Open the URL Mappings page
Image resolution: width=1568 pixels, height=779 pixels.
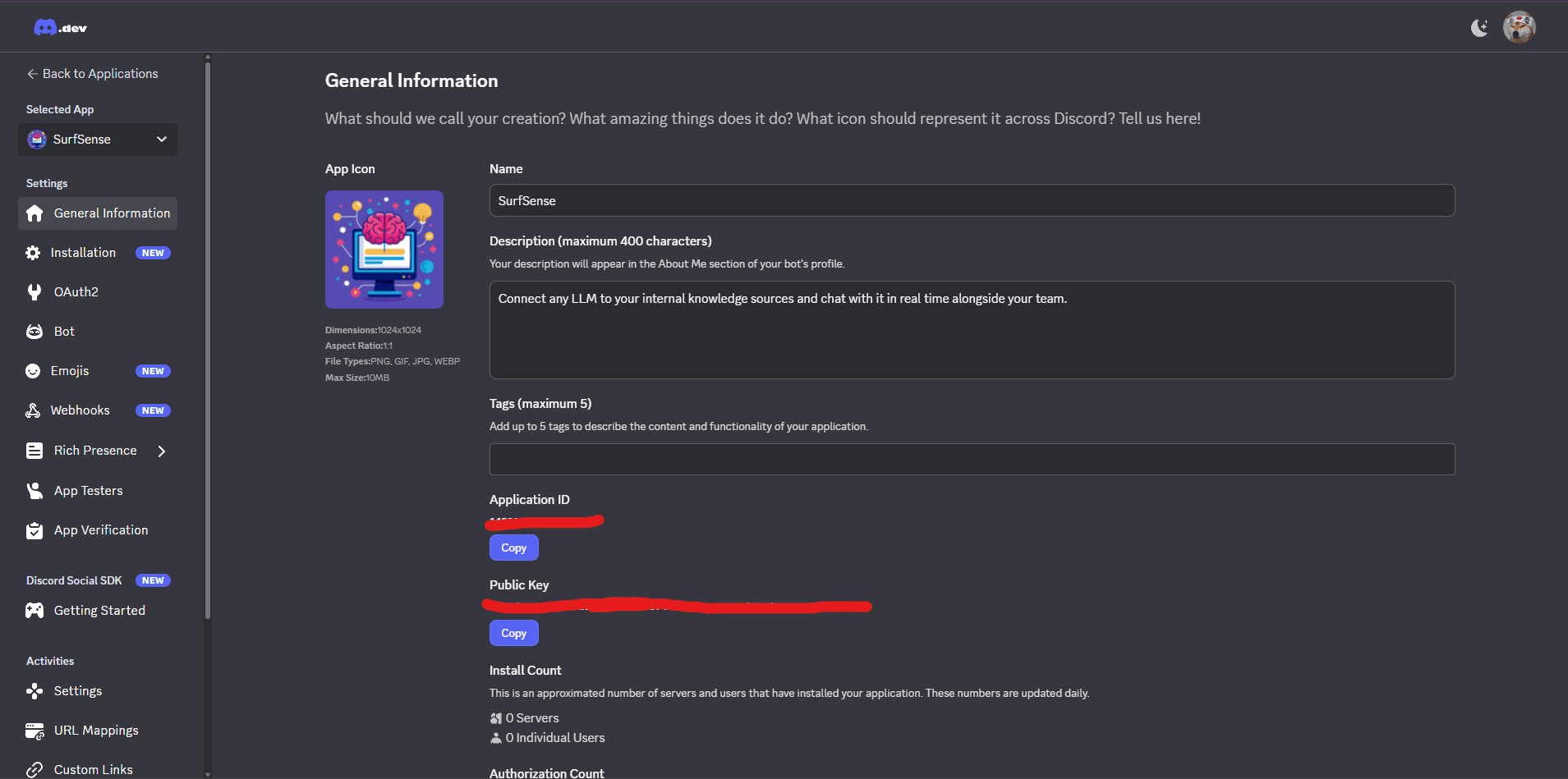(x=95, y=730)
